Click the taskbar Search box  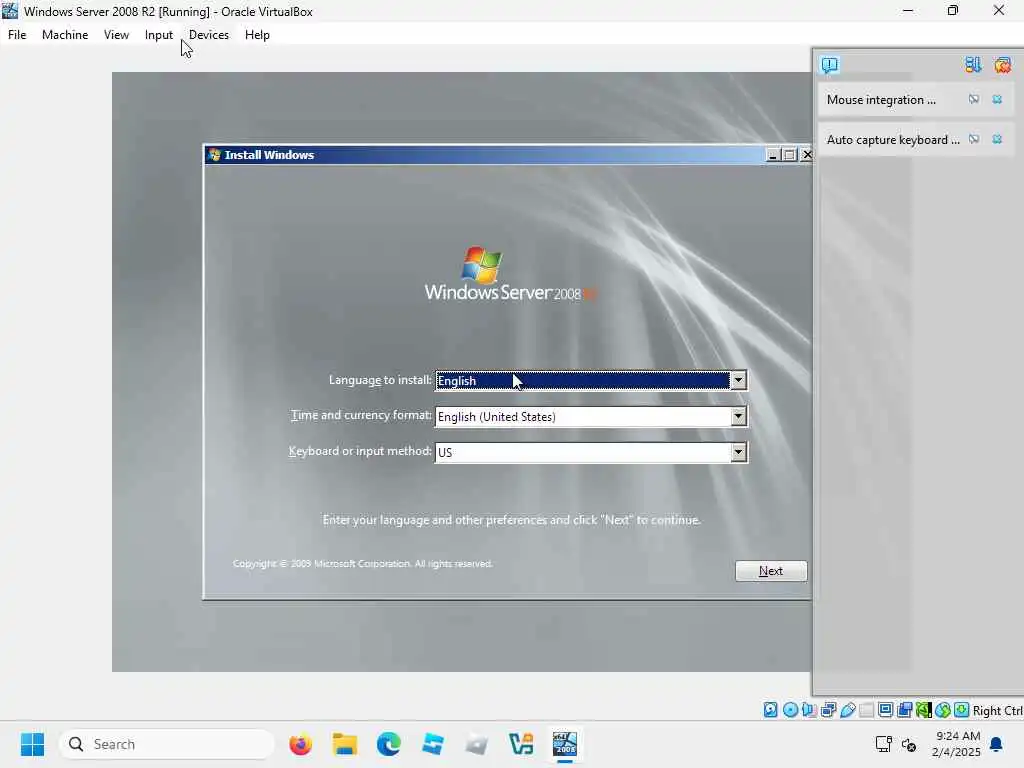pos(167,744)
